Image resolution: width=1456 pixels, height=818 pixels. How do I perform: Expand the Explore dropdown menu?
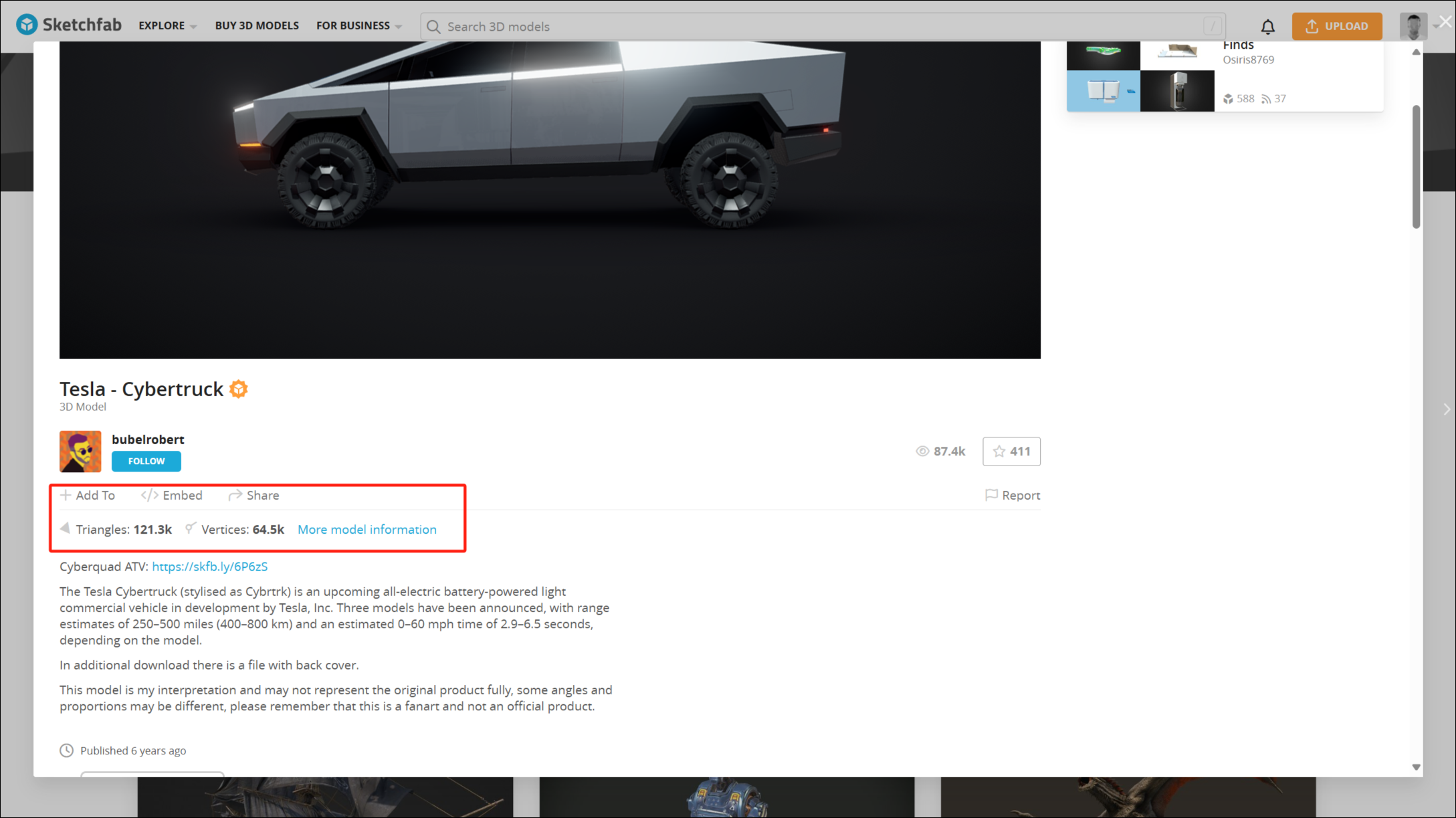click(x=167, y=26)
